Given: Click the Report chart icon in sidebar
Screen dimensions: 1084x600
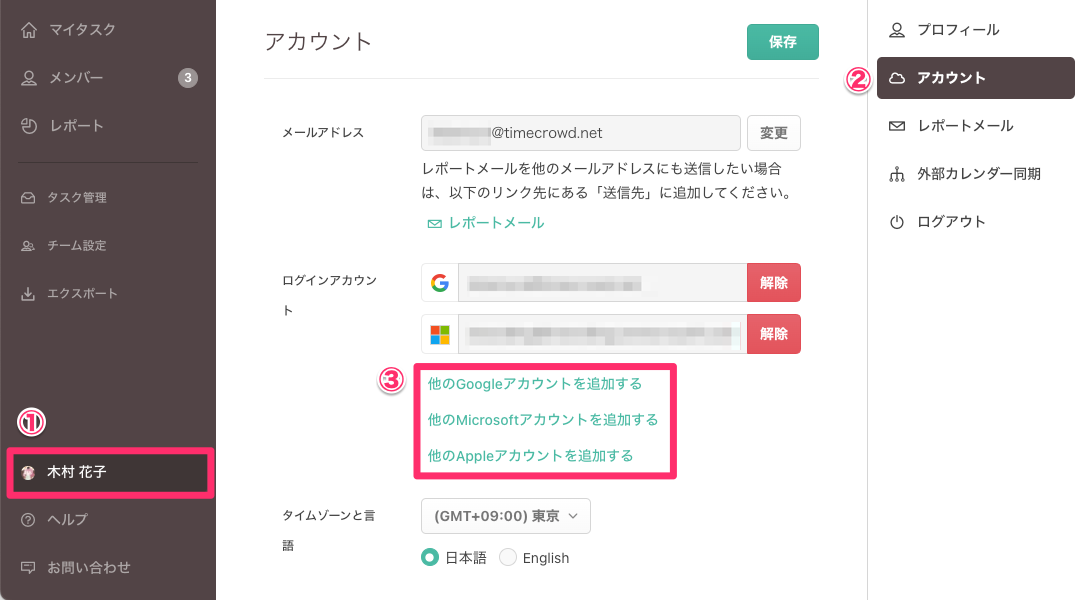Looking at the screenshot, I should 29,126.
